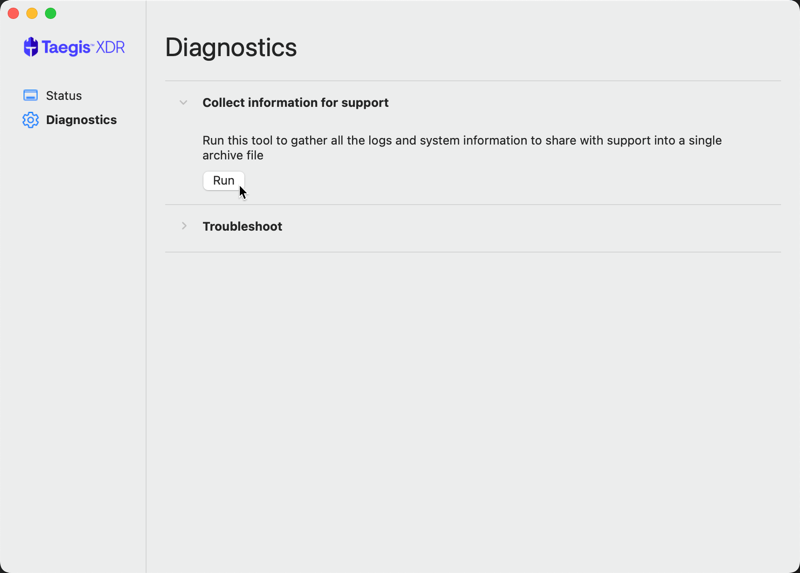800x573 pixels.
Task: Close the window with the red button
Action: [x=14, y=13]
